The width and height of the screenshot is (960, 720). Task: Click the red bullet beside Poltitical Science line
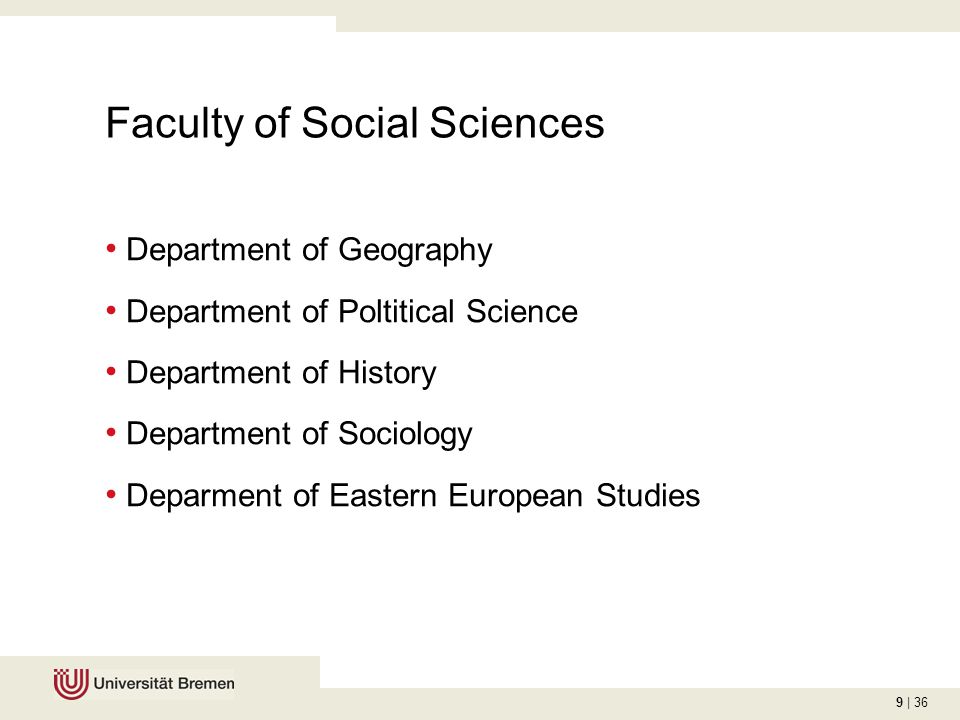(111, 310)
